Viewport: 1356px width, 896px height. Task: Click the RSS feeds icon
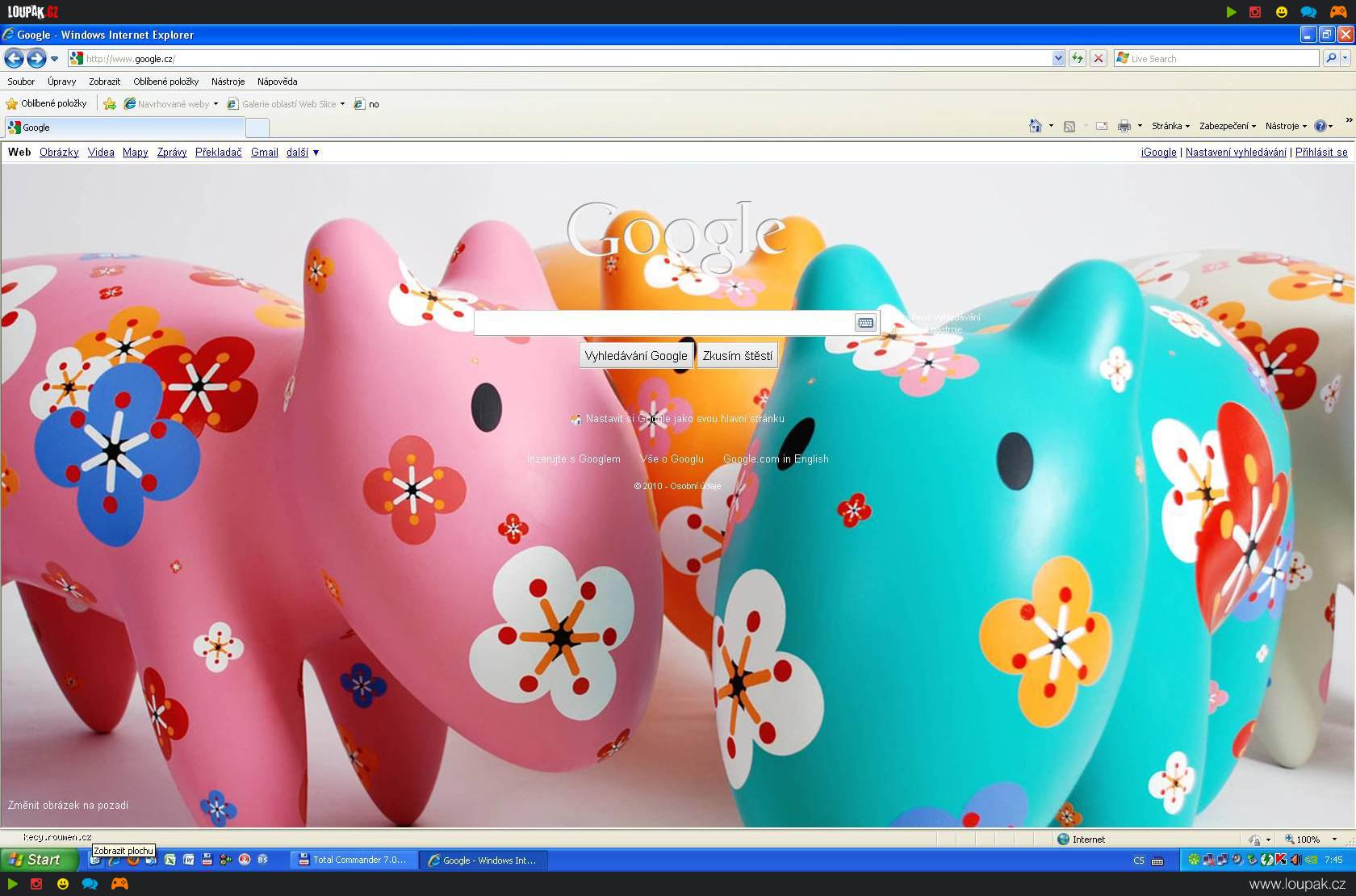tap(1069, 126)
